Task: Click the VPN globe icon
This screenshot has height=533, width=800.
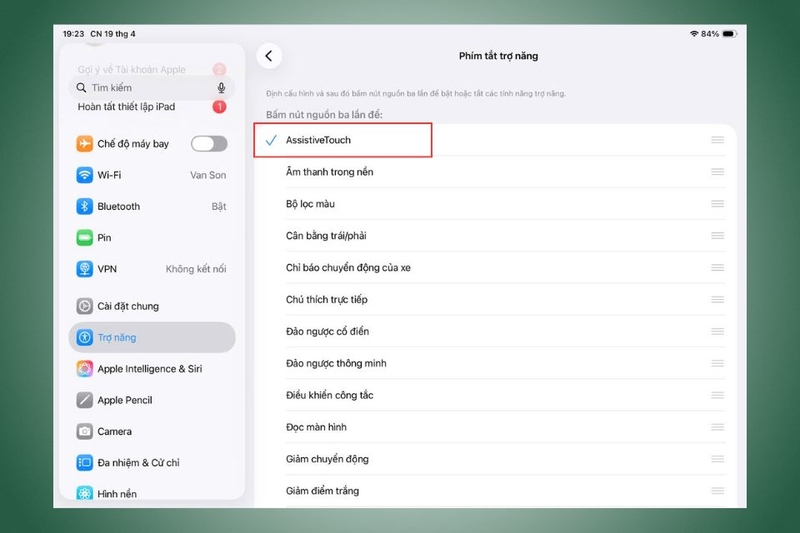Action: [85, 269]
